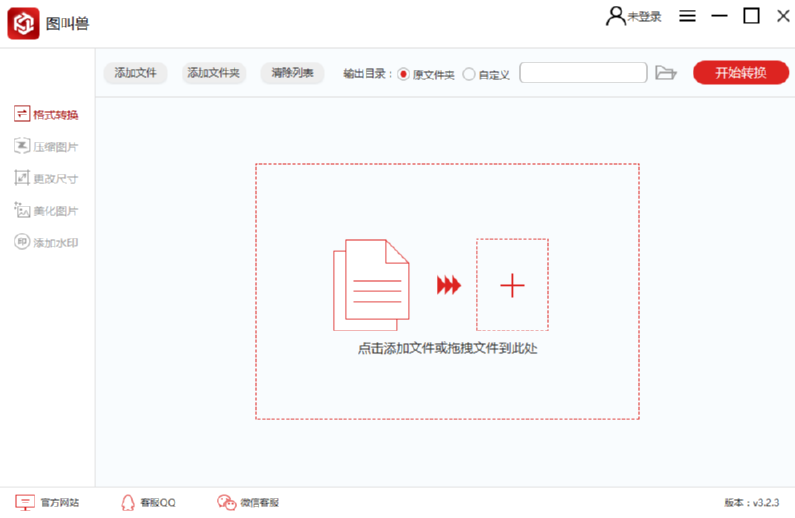Switch to the 格式转换 tab label

pos(56,115)
